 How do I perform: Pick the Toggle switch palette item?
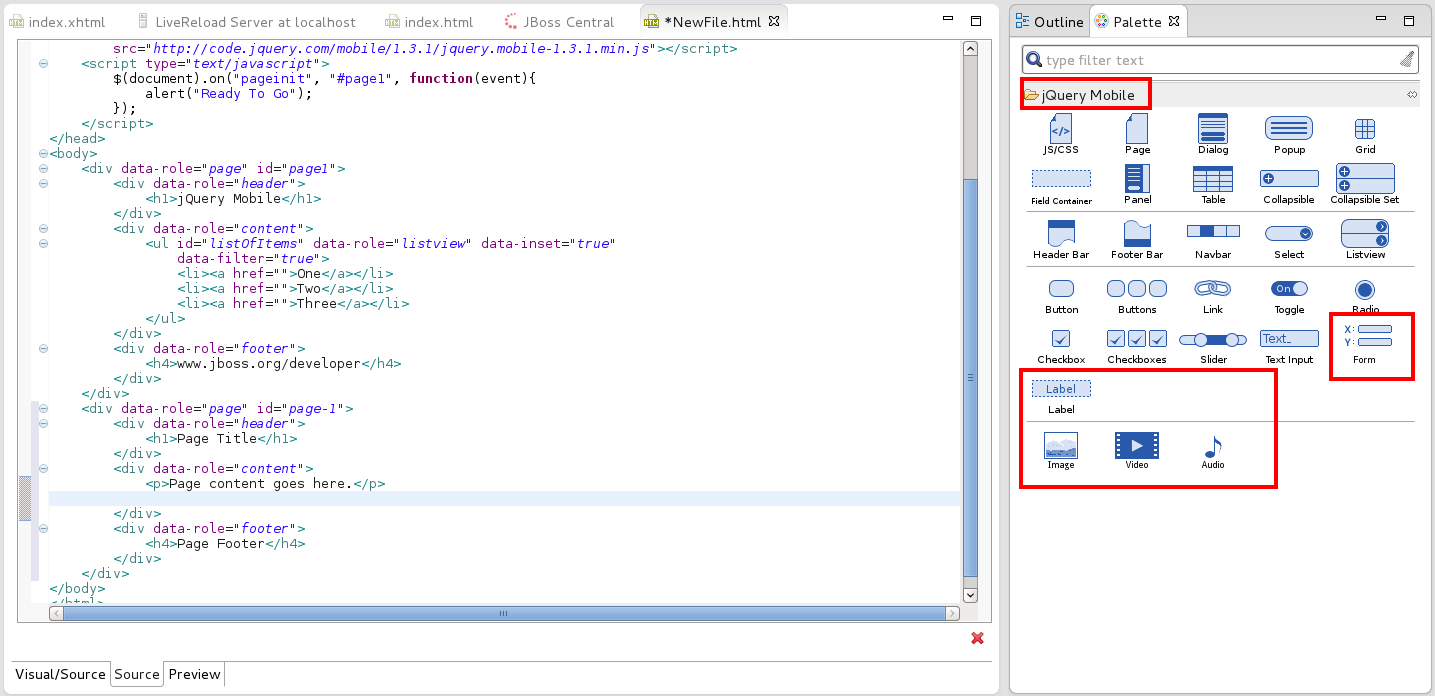[1288, 289]
